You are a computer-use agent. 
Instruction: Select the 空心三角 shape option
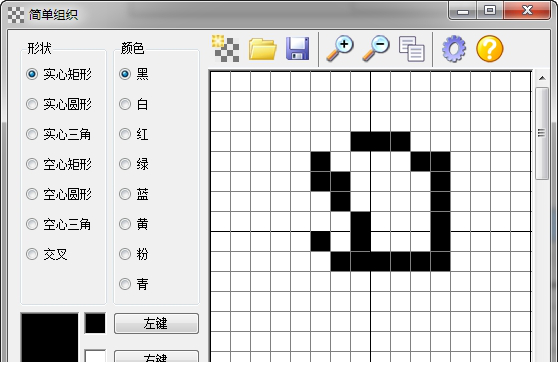pos(59,224)
